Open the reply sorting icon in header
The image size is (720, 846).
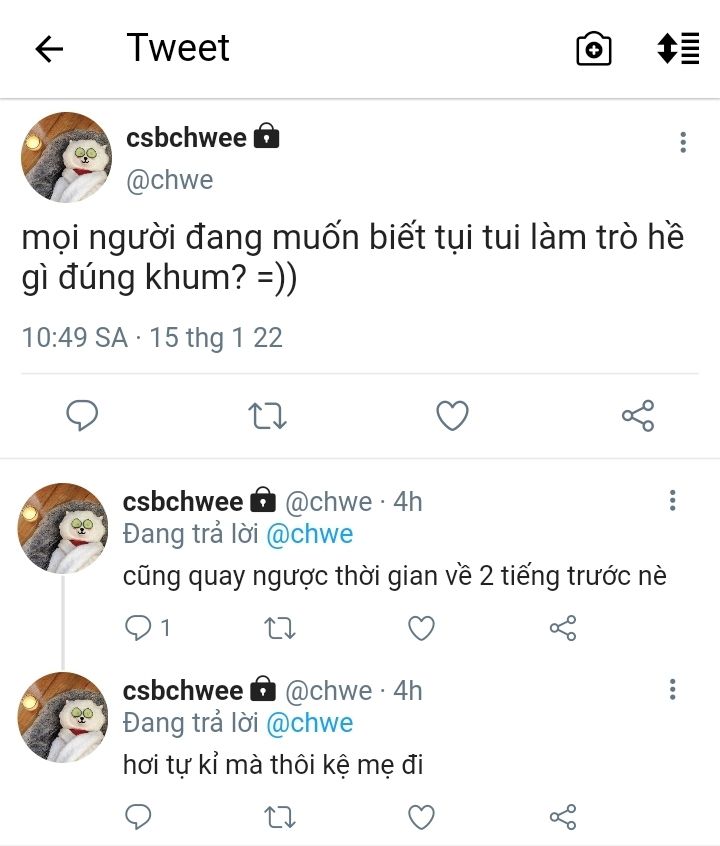click(x=678, y=49)
